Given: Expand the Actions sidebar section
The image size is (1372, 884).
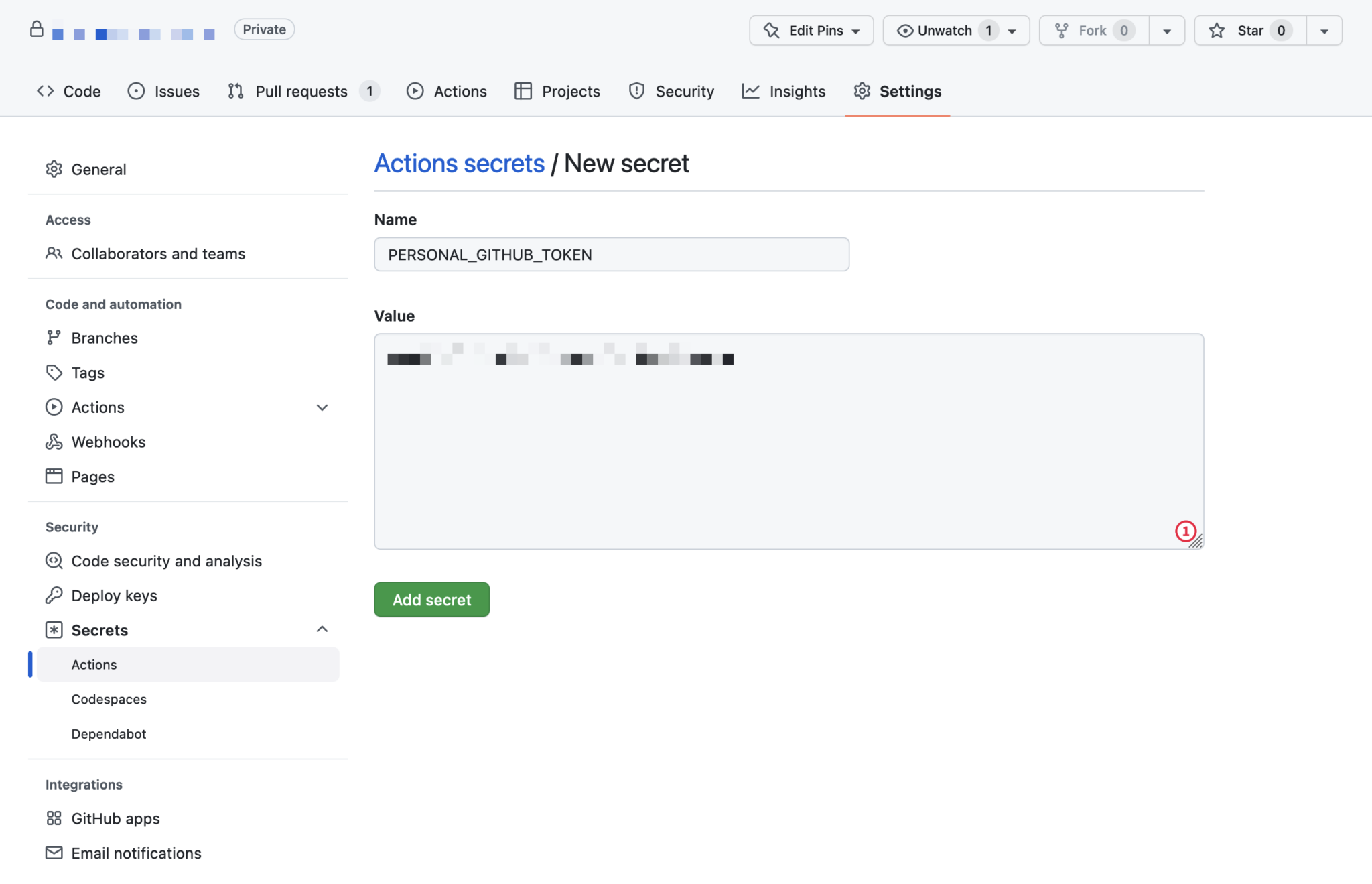Looking at the screenshot, I should (x=322, y=407).
